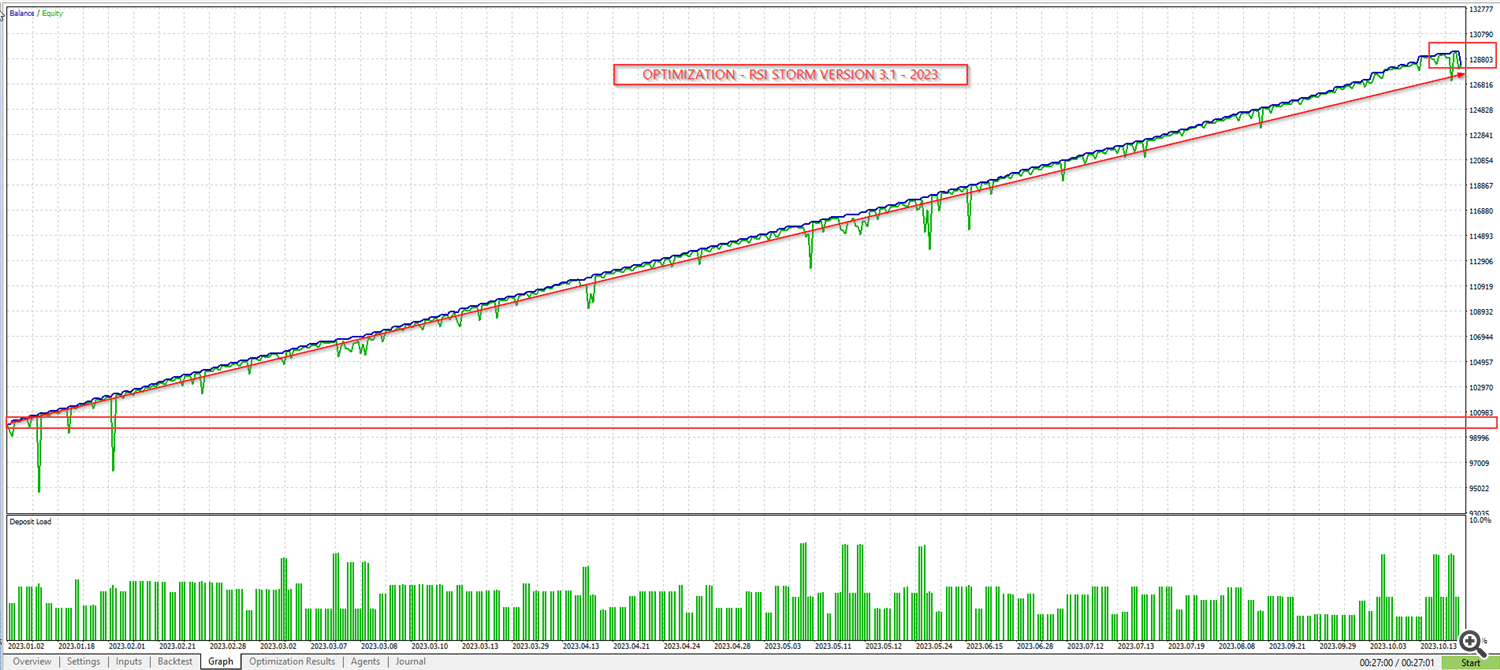The width and height of the screenshot is (1500, 670).
Task: Switch to the Settings tab
Action: [84, 661]
